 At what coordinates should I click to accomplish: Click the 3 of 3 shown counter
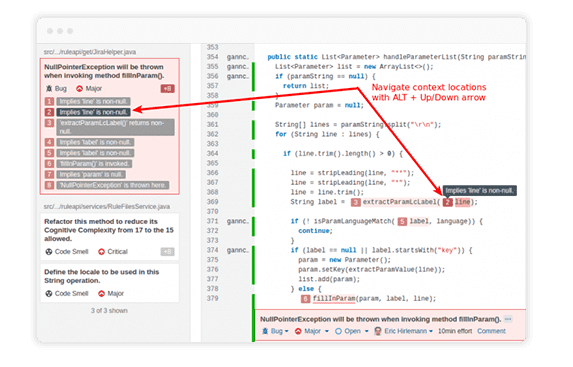click(109, 310)
